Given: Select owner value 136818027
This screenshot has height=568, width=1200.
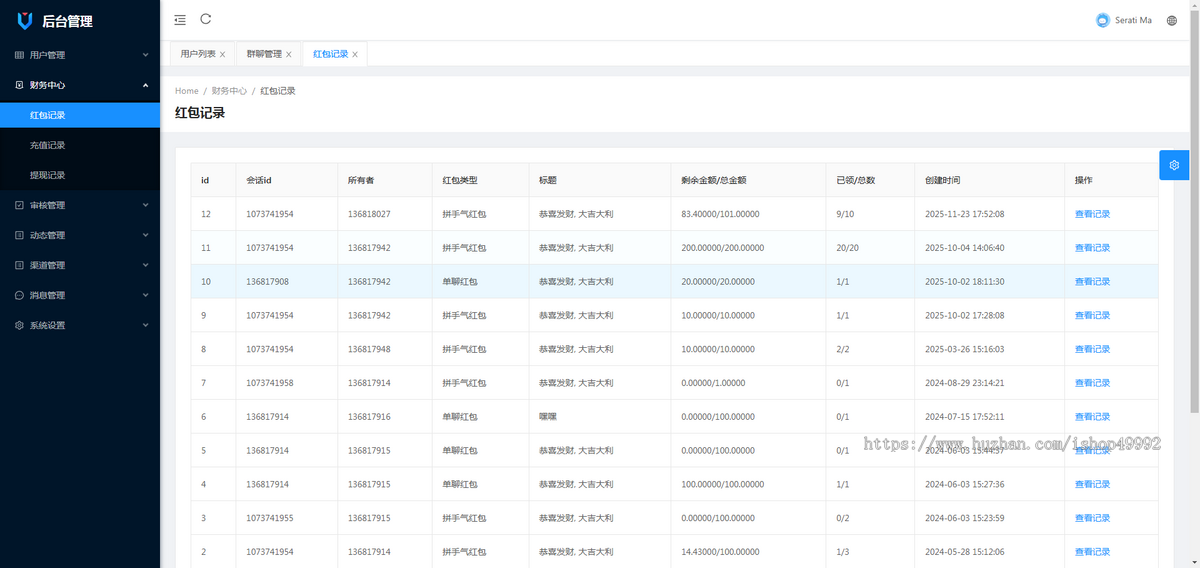Looking at the screenshot, I should 369,214.
